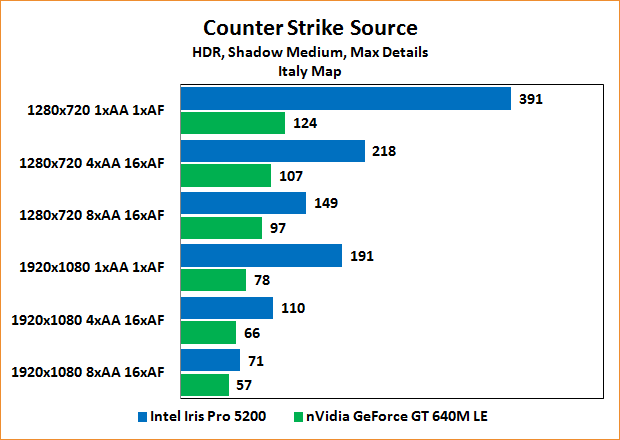Click the data label '71'
Screen dimensions: 620x440
coord(256,361)
